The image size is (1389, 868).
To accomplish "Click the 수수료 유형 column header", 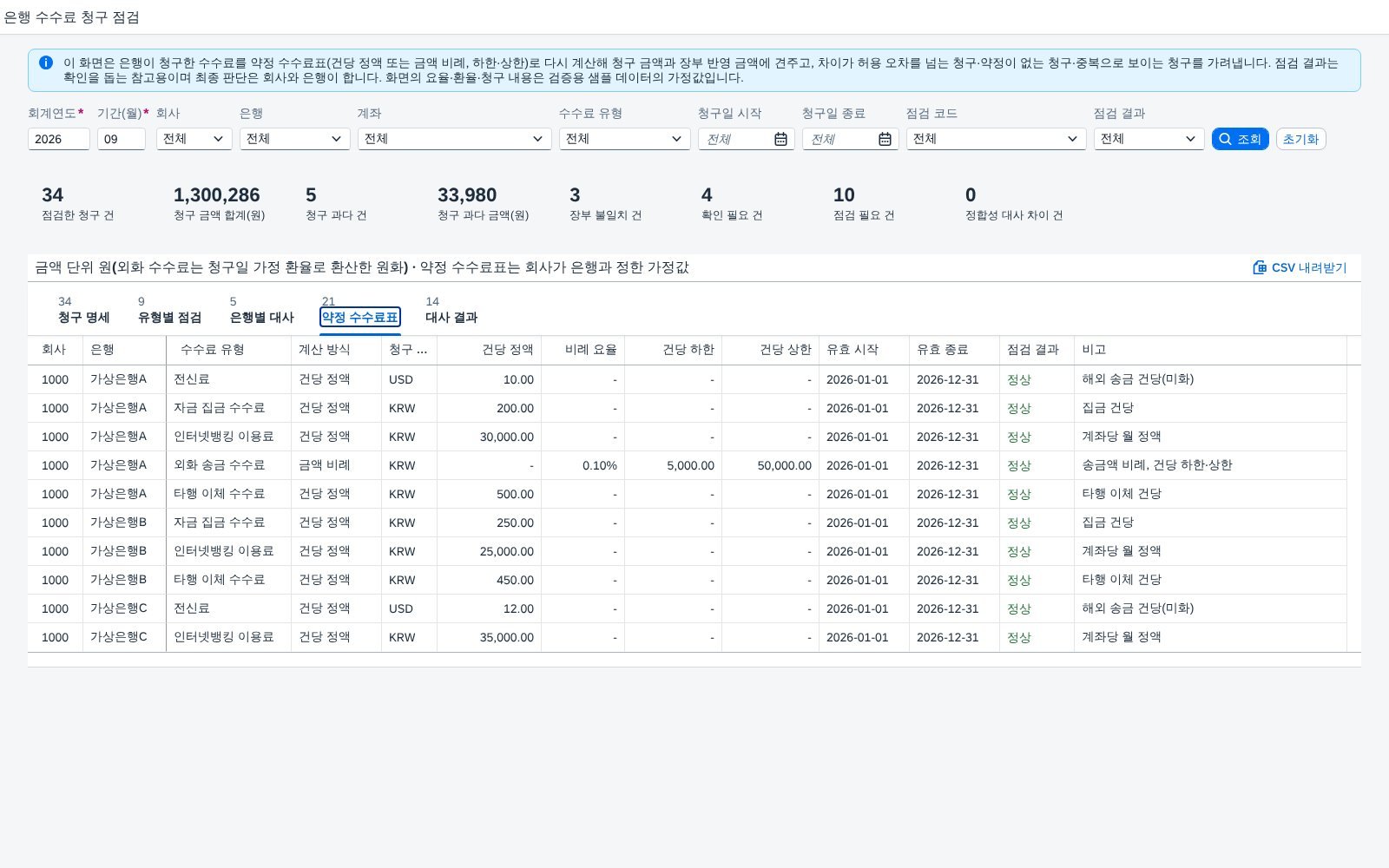I will [x=228, y=350].
